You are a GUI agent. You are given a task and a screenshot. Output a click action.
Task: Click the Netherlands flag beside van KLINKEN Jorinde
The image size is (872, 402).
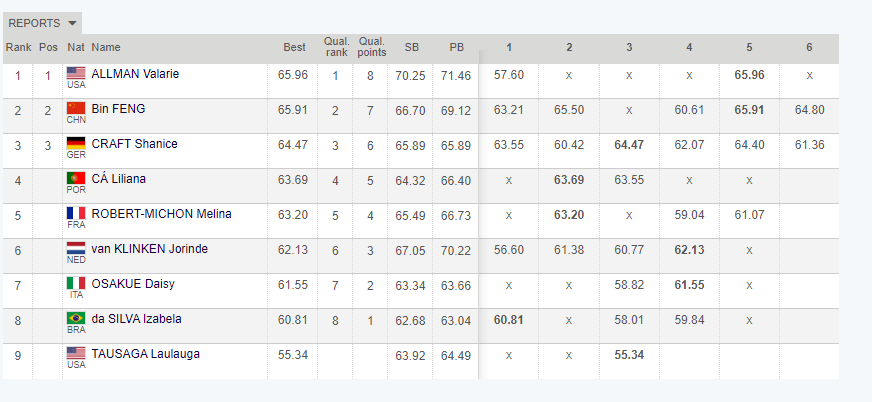click(76, 248)
